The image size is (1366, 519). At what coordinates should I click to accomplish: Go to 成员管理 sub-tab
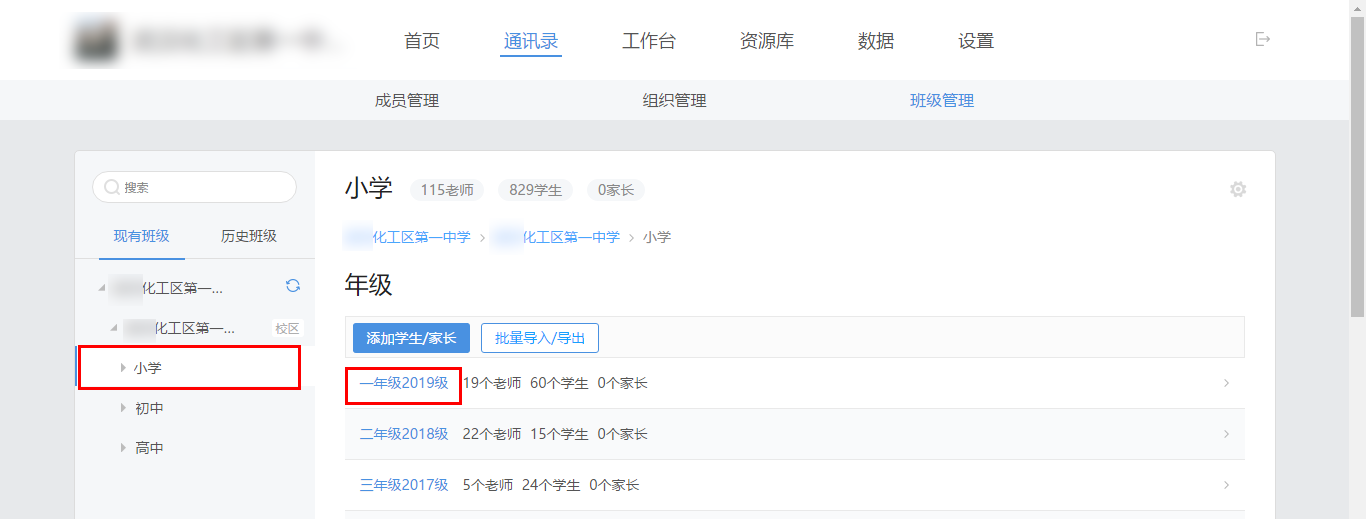(x=407, y=100)
